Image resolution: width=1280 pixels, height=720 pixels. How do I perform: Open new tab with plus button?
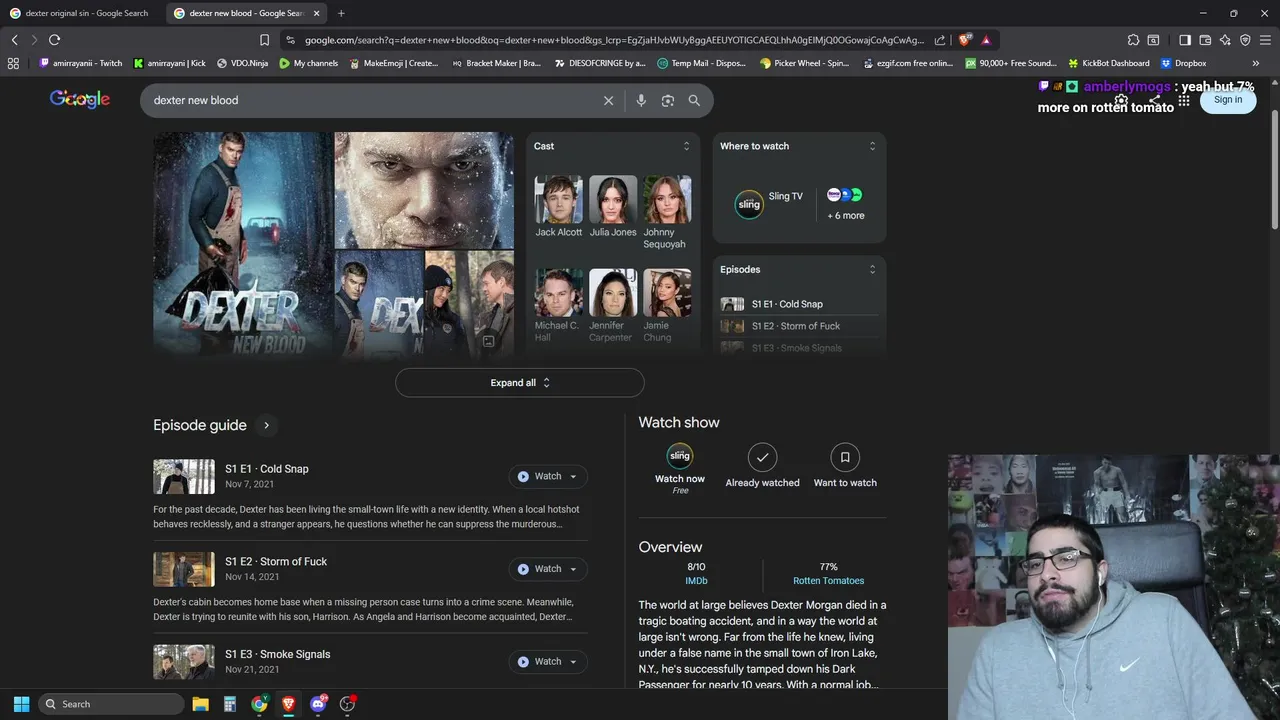(x=341, y=13)
